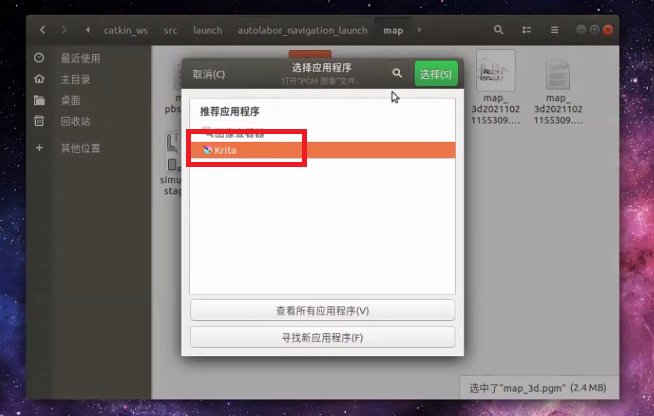The image size is (654, 416).
Task: Click 查看所有应用程序(V) to view all applications
Action: click(322, 311)
